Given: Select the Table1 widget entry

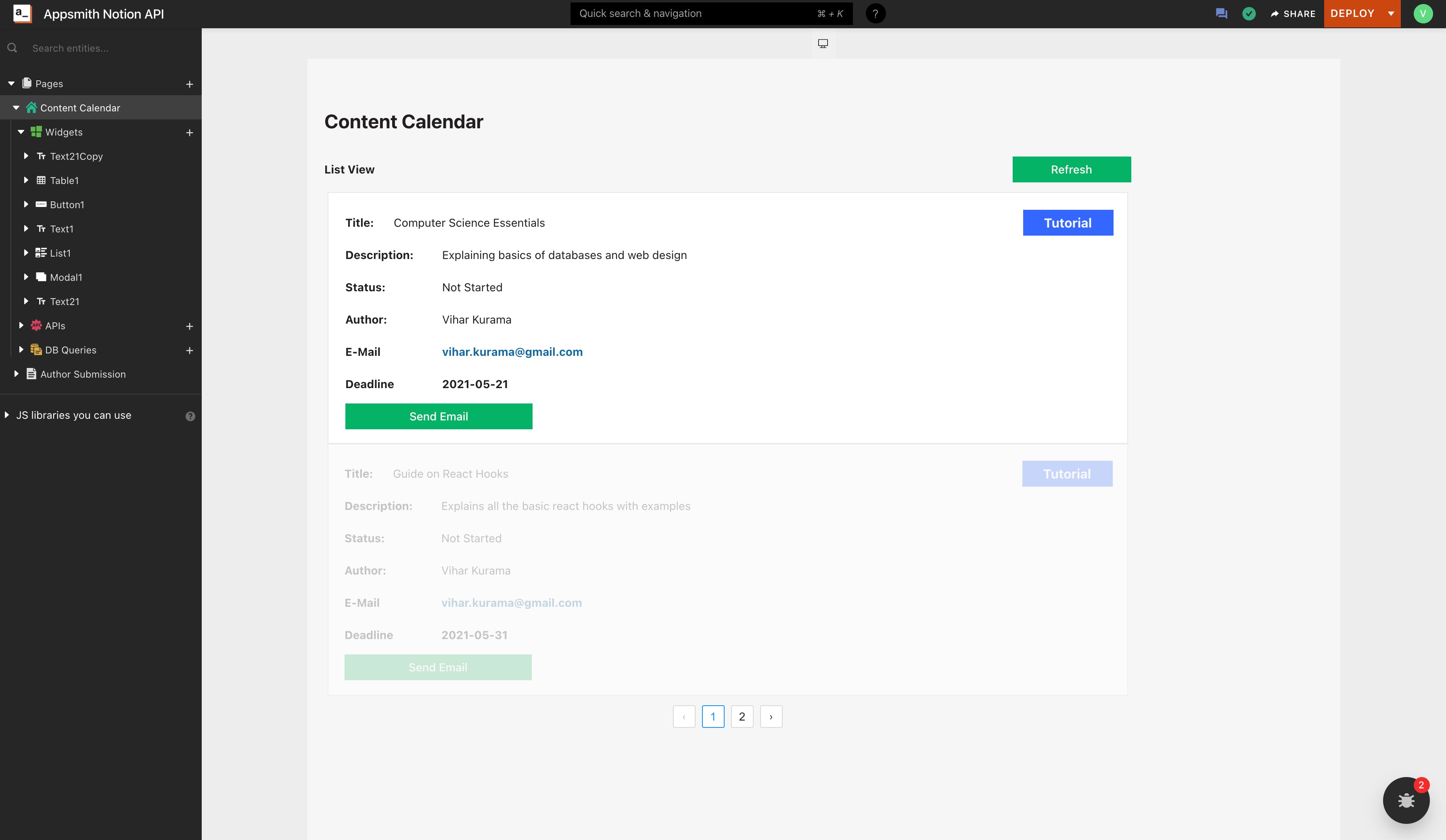Looking at the screenshot, I should (x=64, y=181).
